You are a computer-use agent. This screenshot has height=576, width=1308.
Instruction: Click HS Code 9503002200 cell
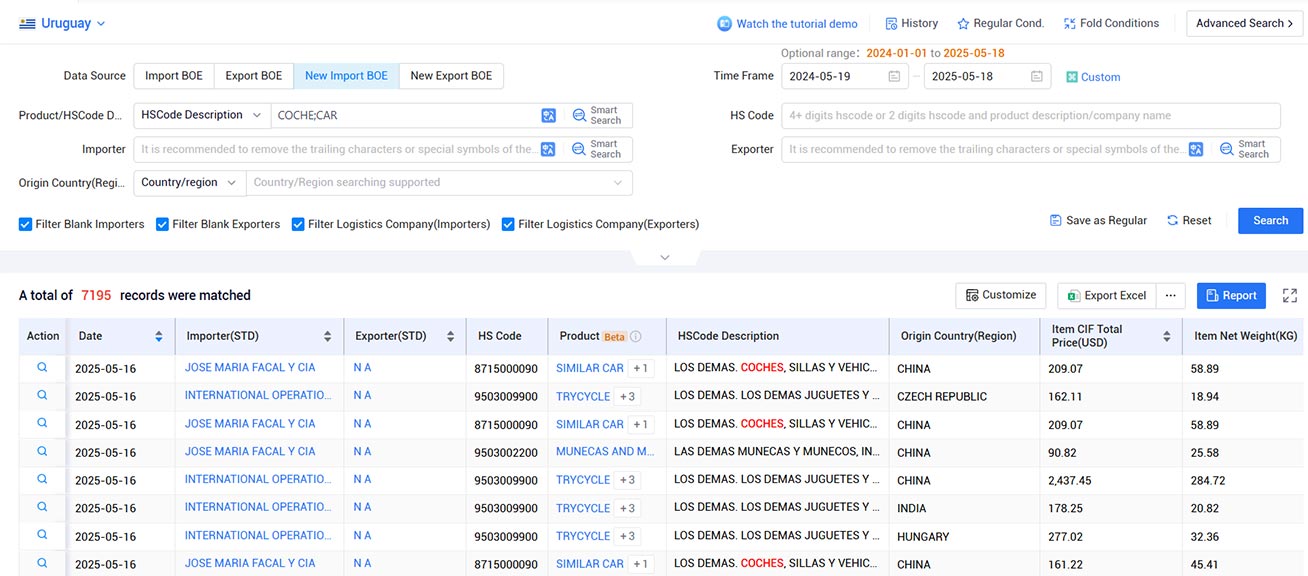[506, 453]
